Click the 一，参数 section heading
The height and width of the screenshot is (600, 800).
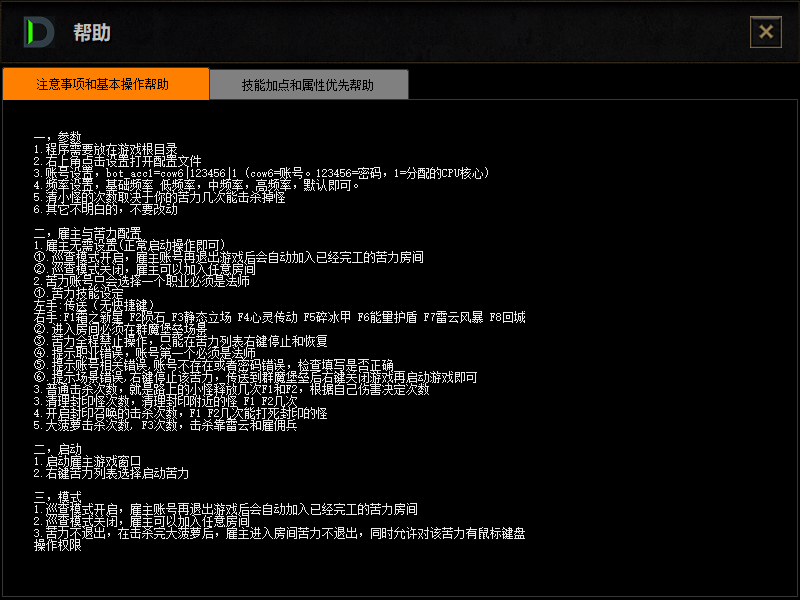tap(57, 137)
